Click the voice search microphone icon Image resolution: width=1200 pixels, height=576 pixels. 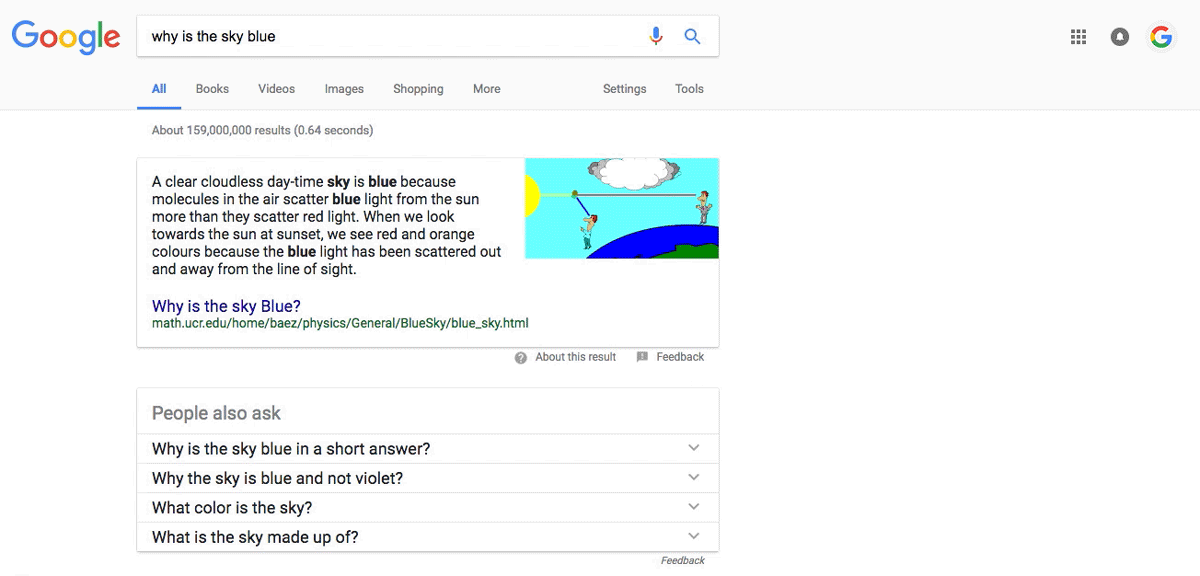tap(656, 35)
